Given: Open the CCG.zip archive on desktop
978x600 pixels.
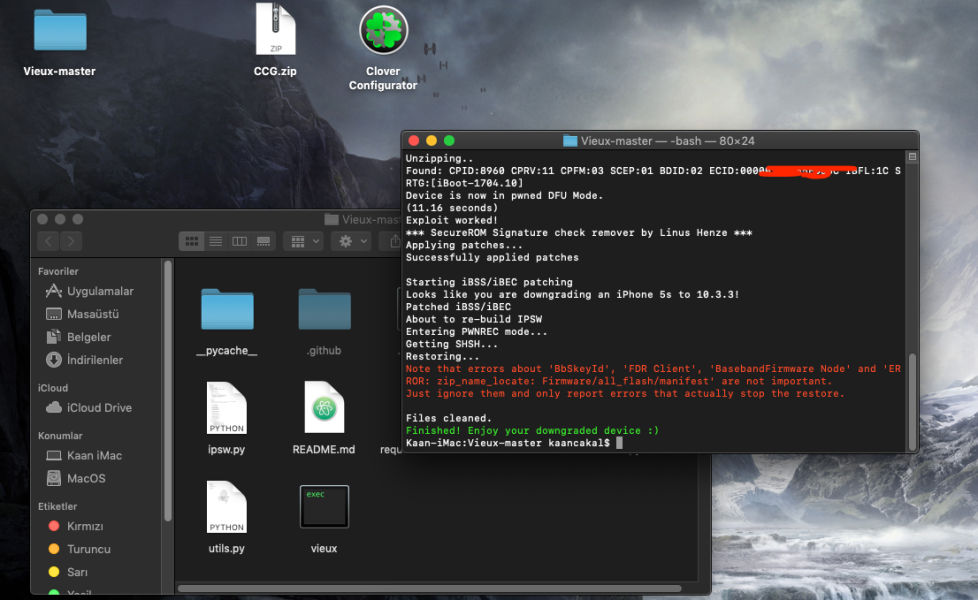Looking at the screenshot, I should tap(275, 31).
